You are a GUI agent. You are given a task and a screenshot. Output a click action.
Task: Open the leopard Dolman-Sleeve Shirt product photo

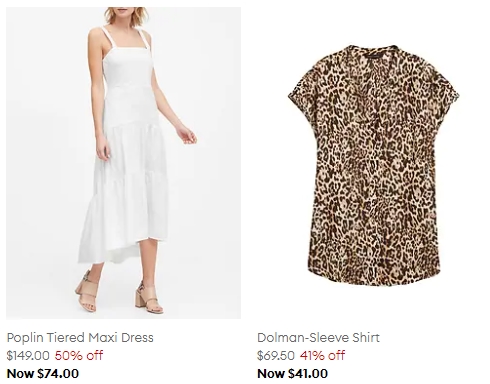373,163
